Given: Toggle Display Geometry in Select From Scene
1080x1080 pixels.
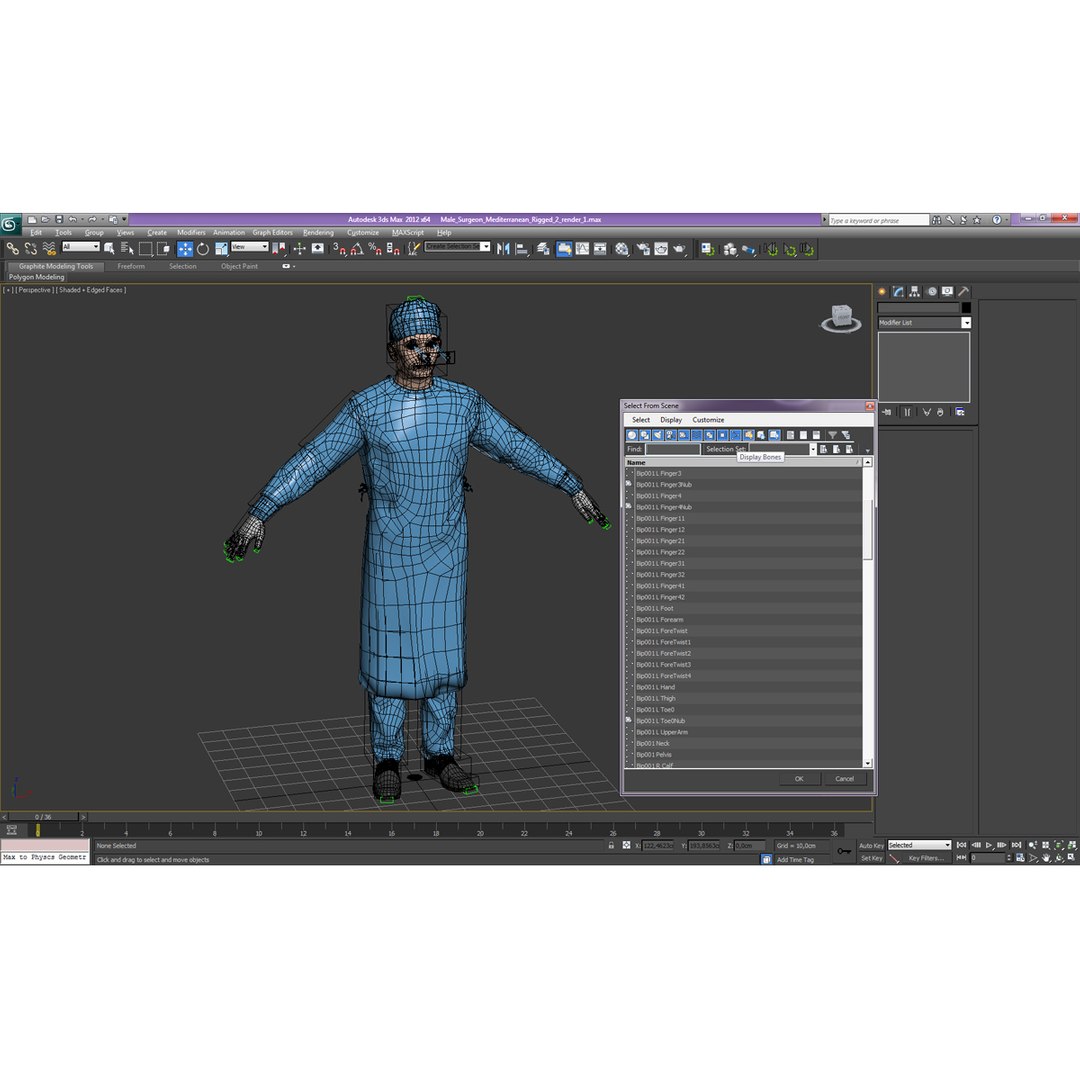Looking at the screenshot, I should tap(632, 435).
